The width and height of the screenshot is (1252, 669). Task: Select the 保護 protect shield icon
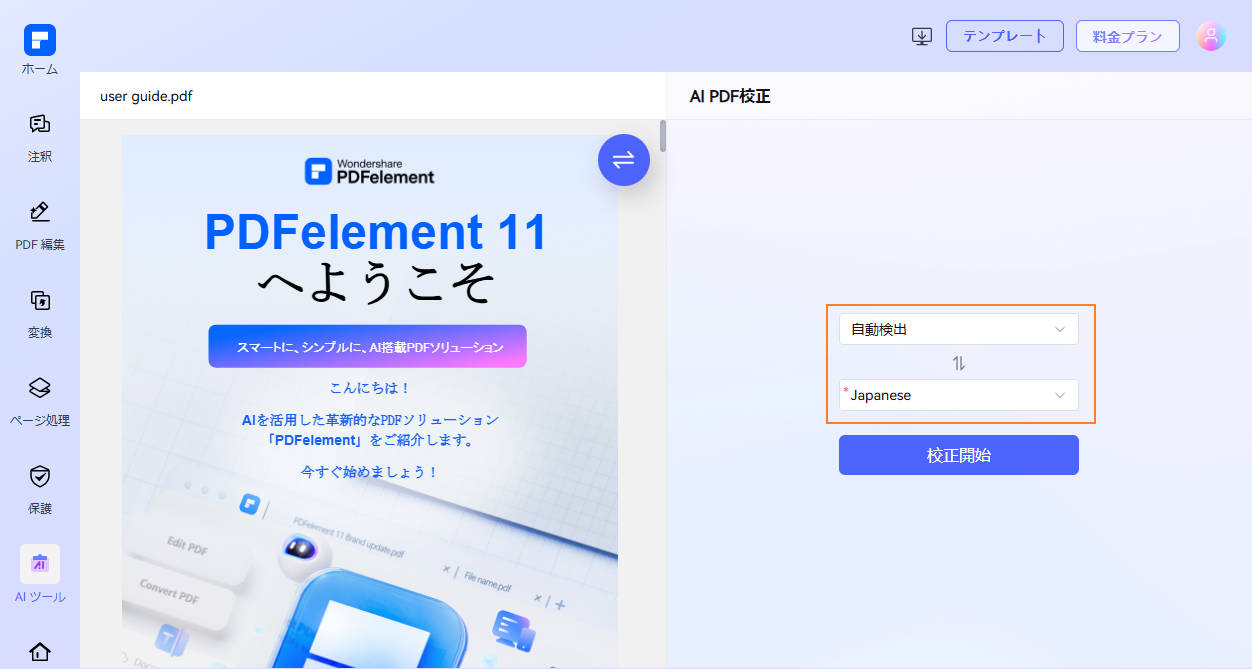pos(40,476)
